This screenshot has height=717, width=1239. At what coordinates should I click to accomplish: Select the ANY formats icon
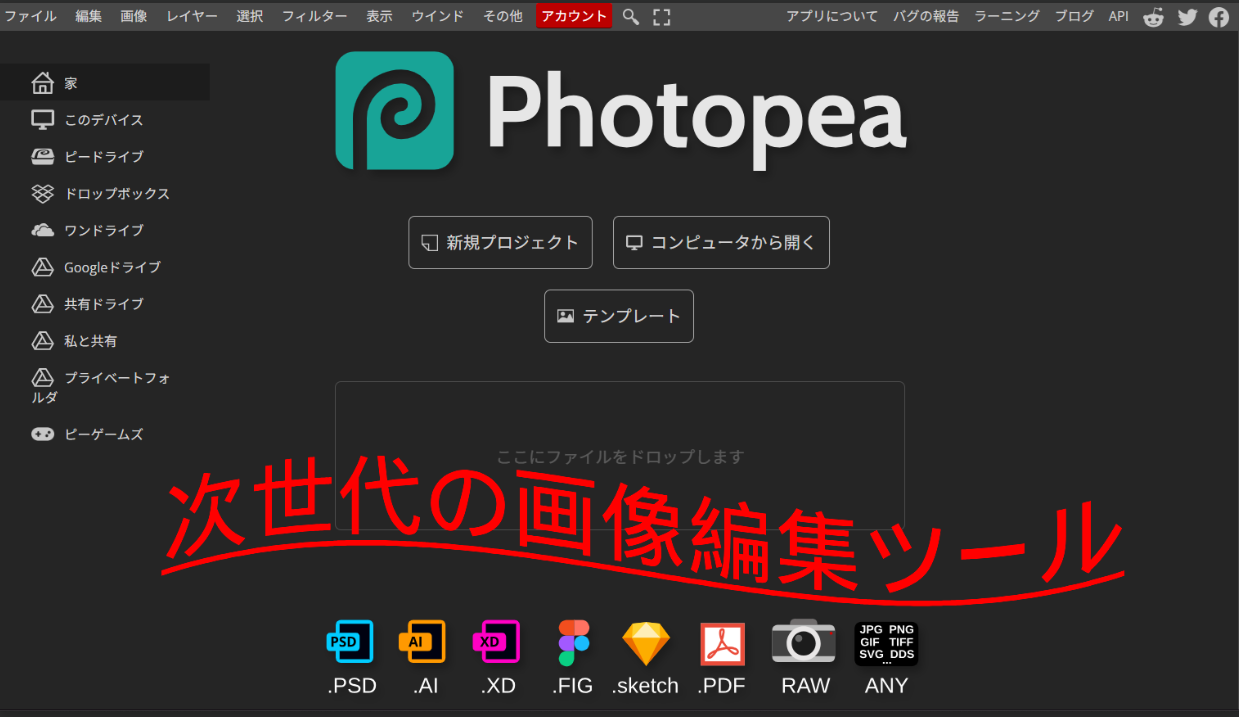coord(886,643)
